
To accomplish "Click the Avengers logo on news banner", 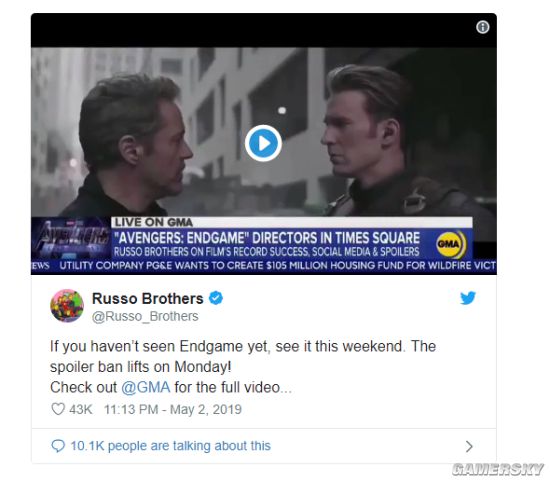I will [71, 239].
